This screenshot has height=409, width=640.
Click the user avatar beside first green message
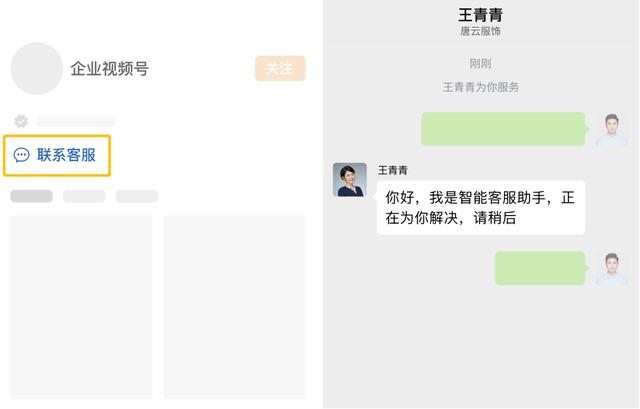[x=611, y=129]
